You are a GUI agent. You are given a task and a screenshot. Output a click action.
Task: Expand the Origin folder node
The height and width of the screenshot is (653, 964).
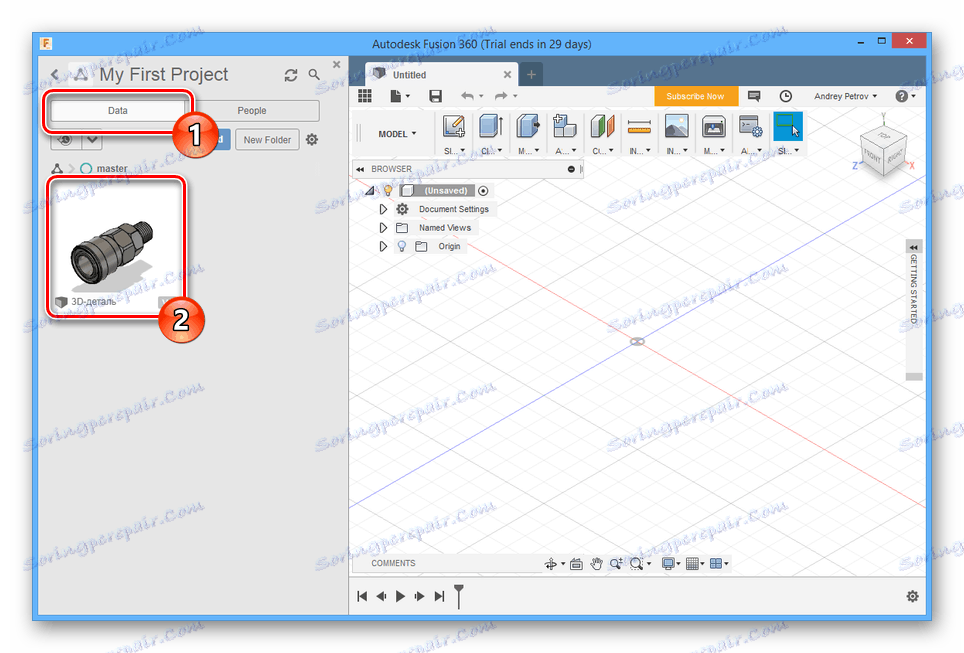tap(383, 246)
